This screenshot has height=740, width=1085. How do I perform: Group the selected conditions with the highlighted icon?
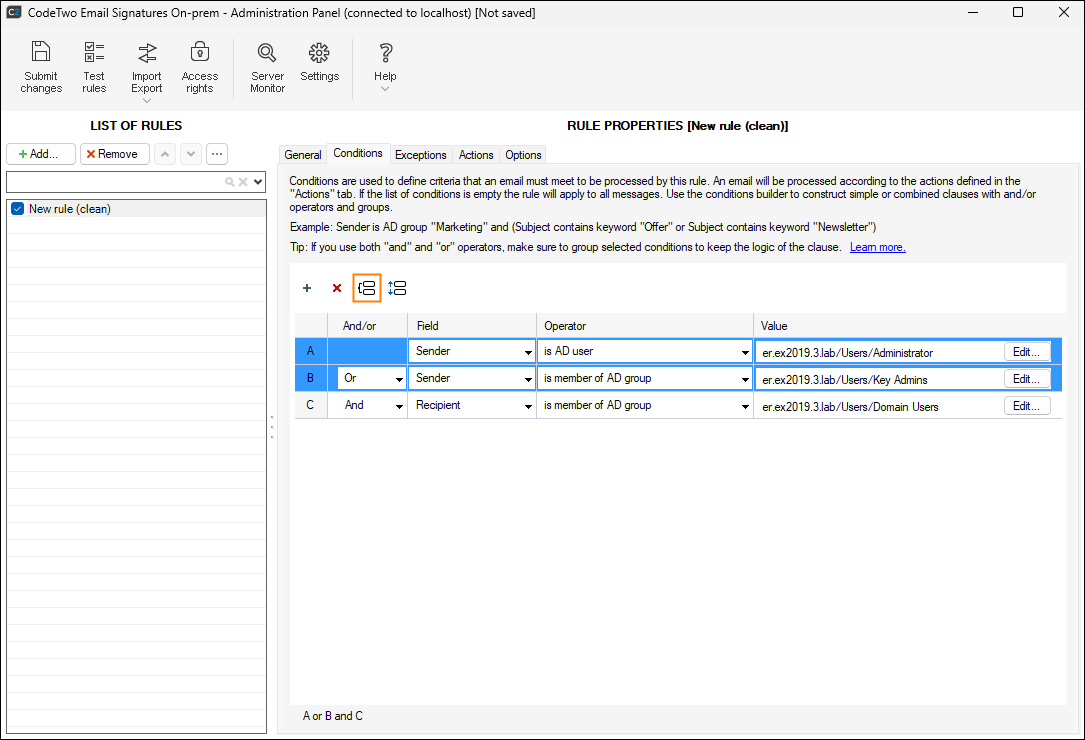pyautogui.click(x=367, y=288)
